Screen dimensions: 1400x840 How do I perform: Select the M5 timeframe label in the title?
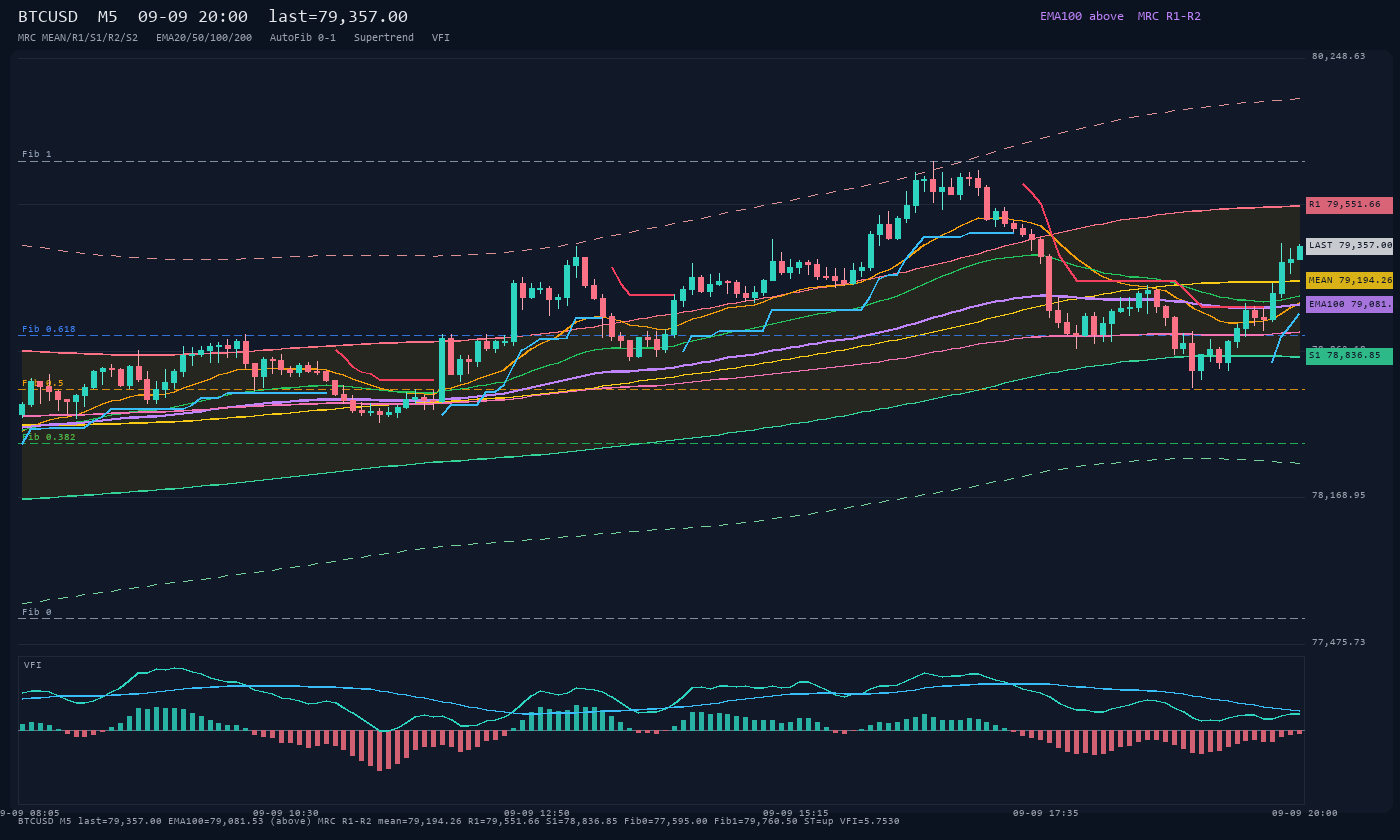[x=108, y=17]
